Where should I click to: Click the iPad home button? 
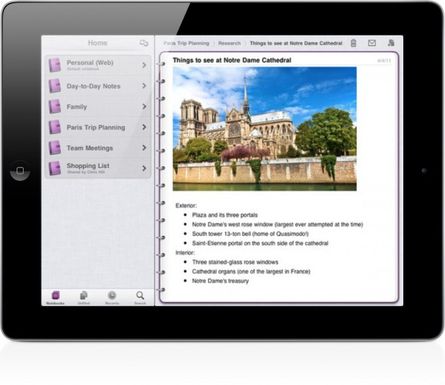point(20,171)
